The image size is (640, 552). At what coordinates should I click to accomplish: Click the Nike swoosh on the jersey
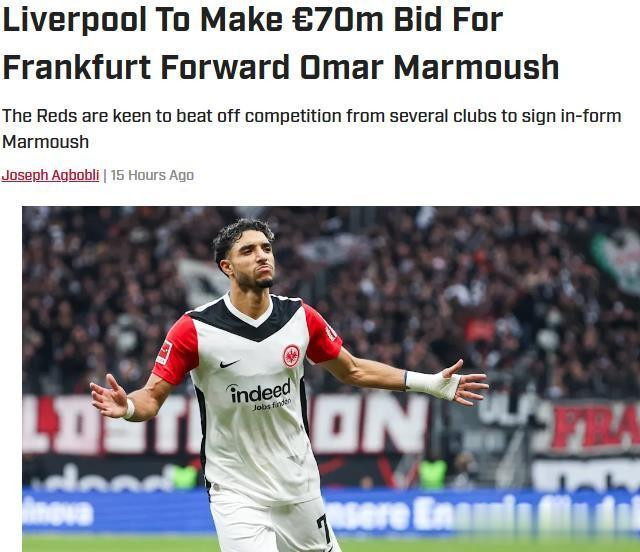(x=229, y=363)
